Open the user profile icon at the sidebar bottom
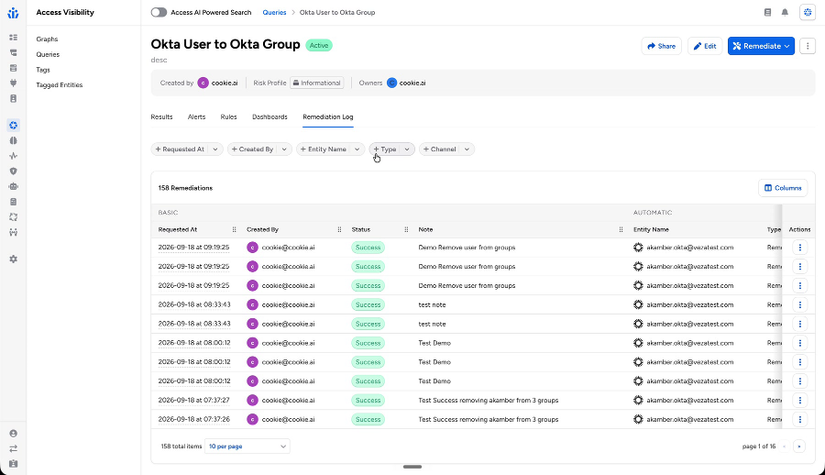Image resolution: width=825 pixels, height=475 pixels. 13,433
